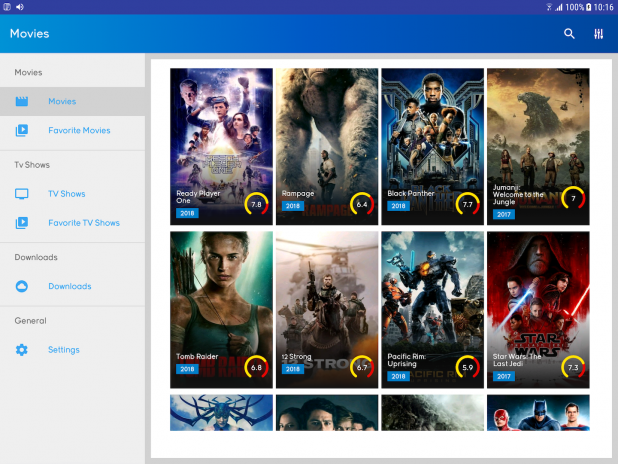The width and height of the screenshot is (618, 464).
Task: Click the 'Downloads' section header text
Action: tap(36, 257)
